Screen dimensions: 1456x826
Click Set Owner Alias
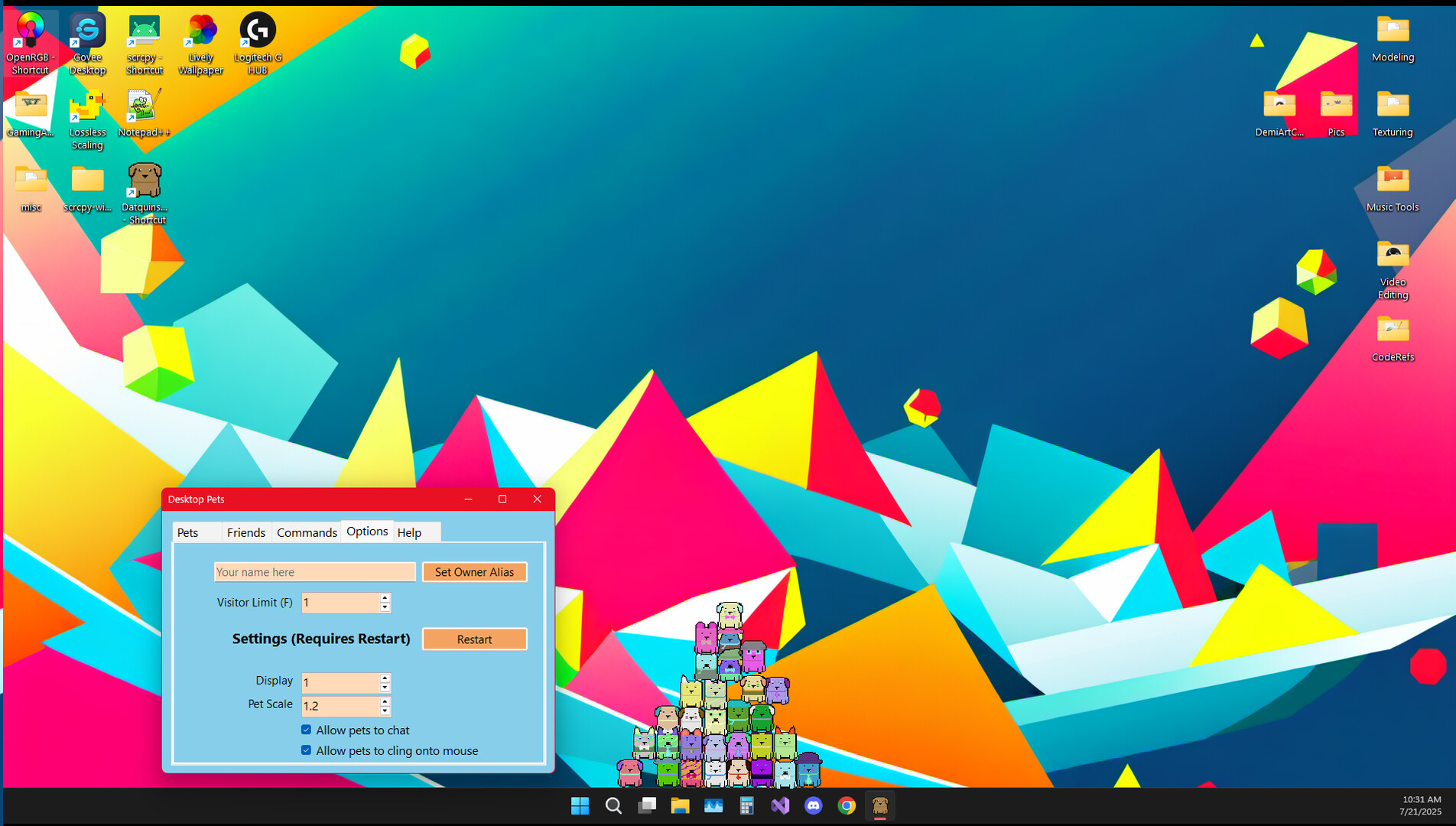474,571
